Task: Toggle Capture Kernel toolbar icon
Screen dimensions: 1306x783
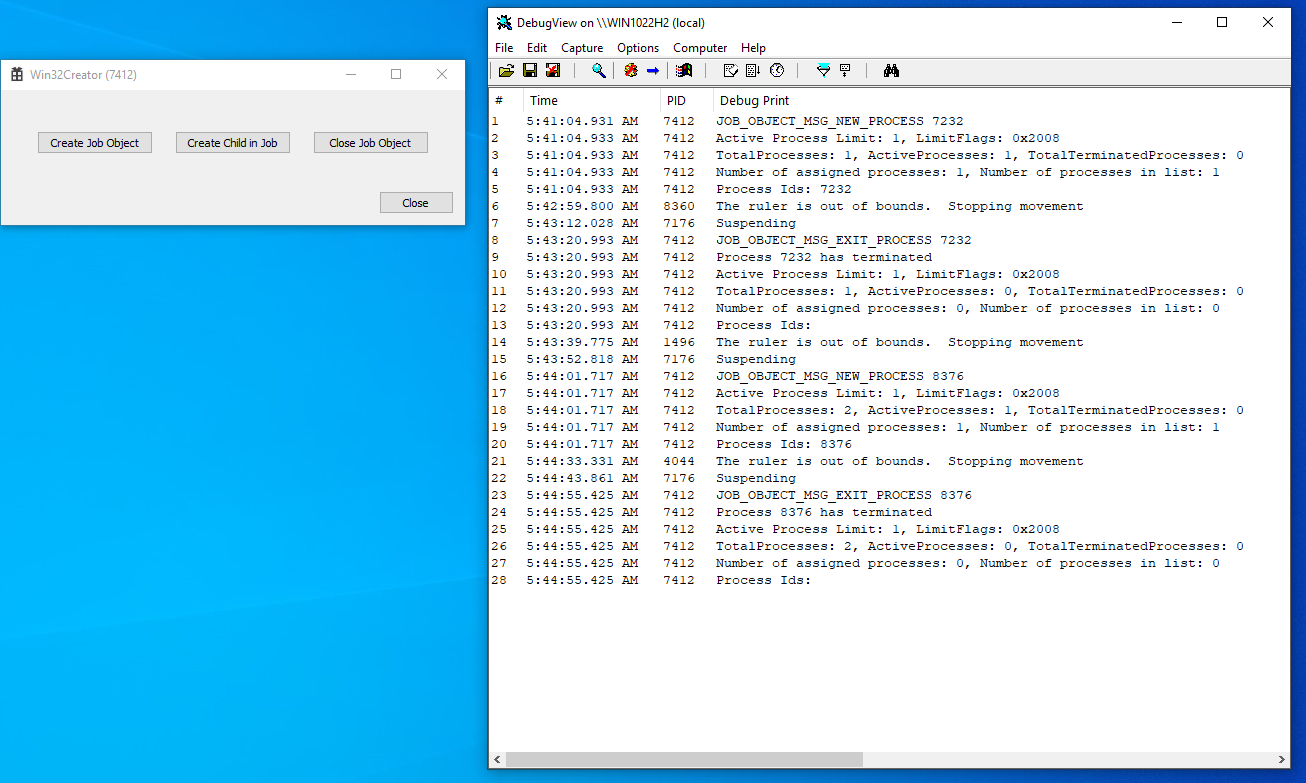Action: pos(630,70)
